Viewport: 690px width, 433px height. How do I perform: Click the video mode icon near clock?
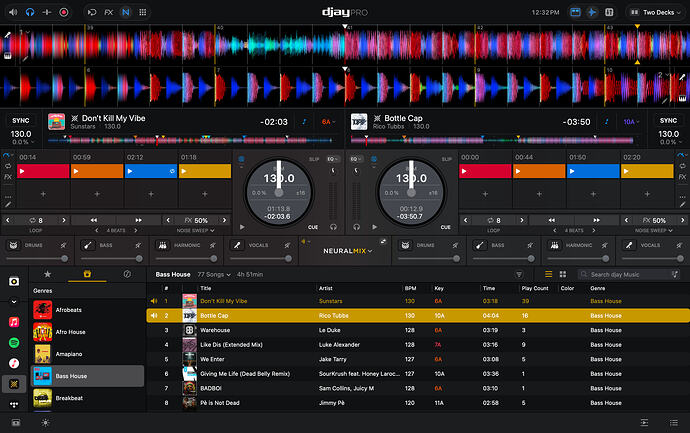point(575,12)
